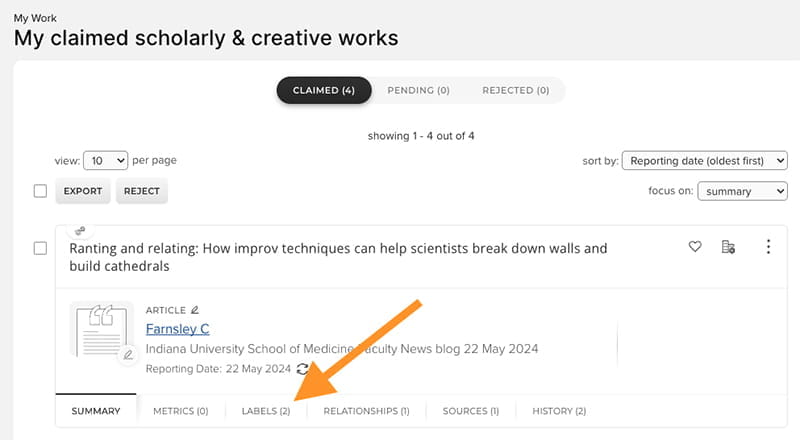
Task: Select the Ranting and relating article checkbox
Action: pos(40,248)
